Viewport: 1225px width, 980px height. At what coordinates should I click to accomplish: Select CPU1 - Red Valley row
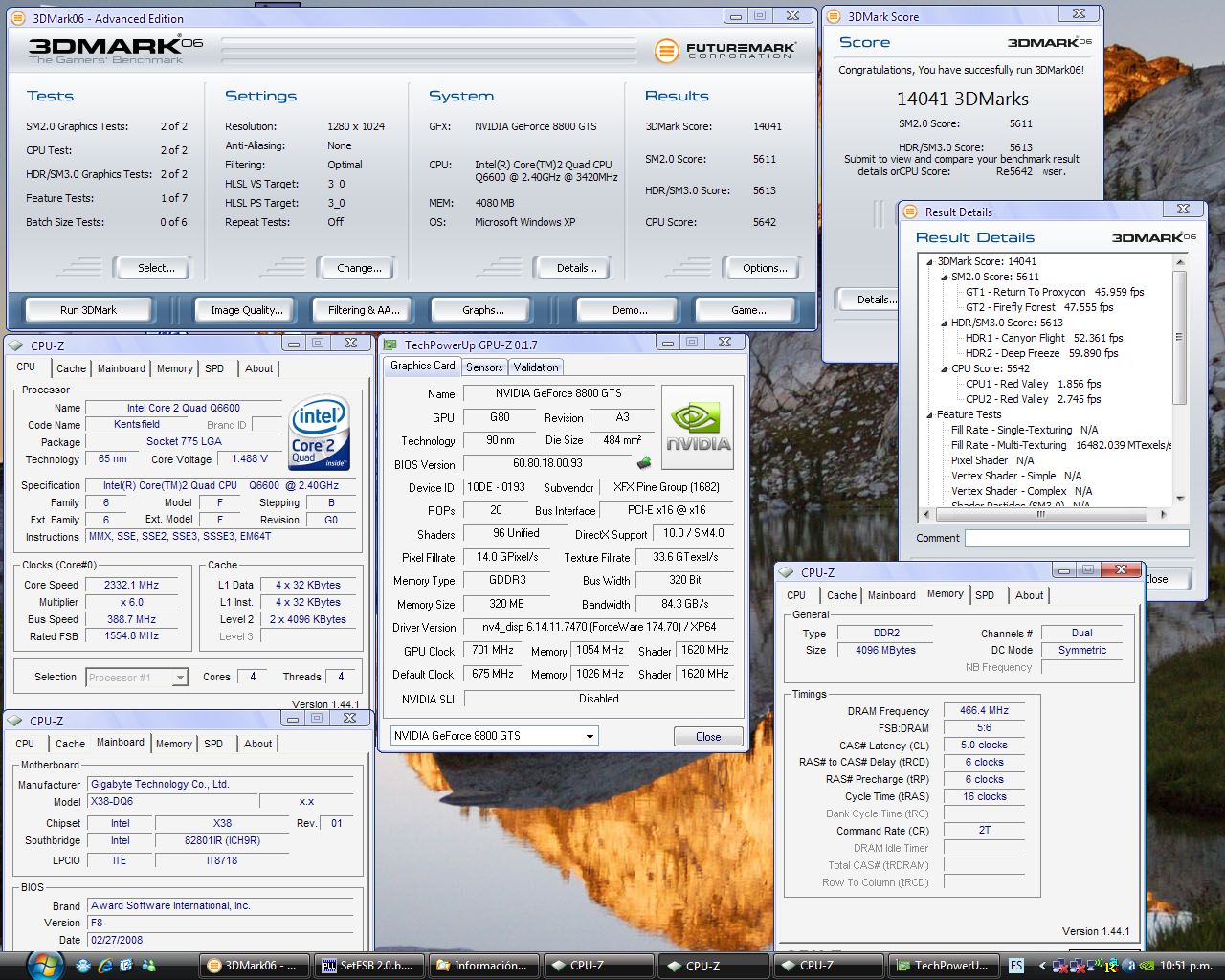pos(1034,384)
